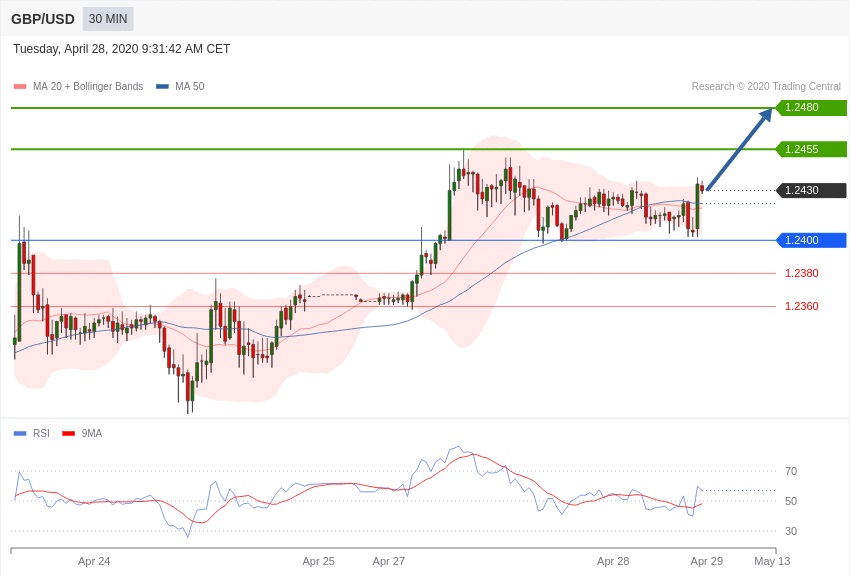Click the pink MA 20 legend swatch
Screen dimensions: 850x576
coord(20,86)
